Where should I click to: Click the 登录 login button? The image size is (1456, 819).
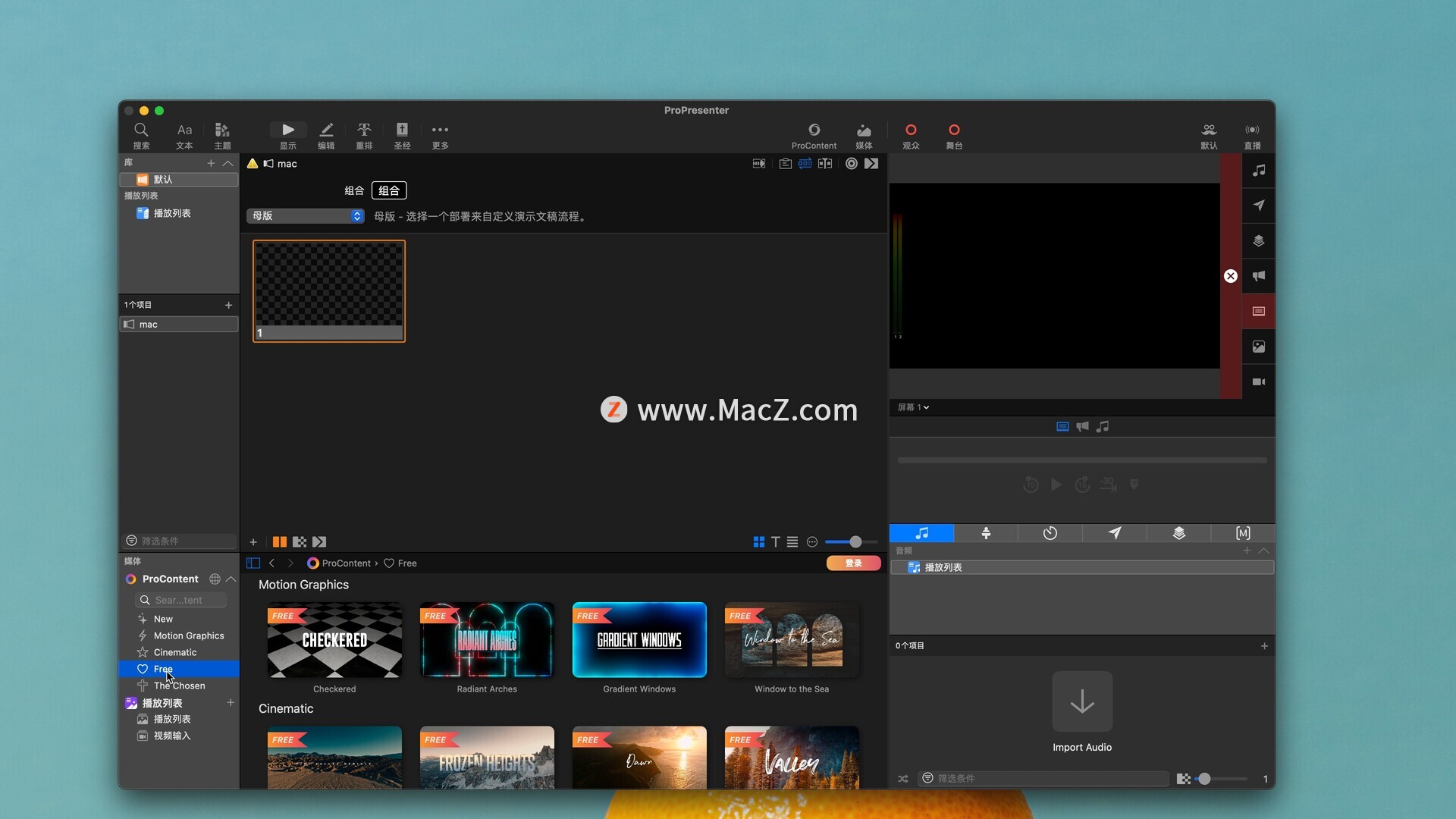pyautogui.click(x=854, y=563)
